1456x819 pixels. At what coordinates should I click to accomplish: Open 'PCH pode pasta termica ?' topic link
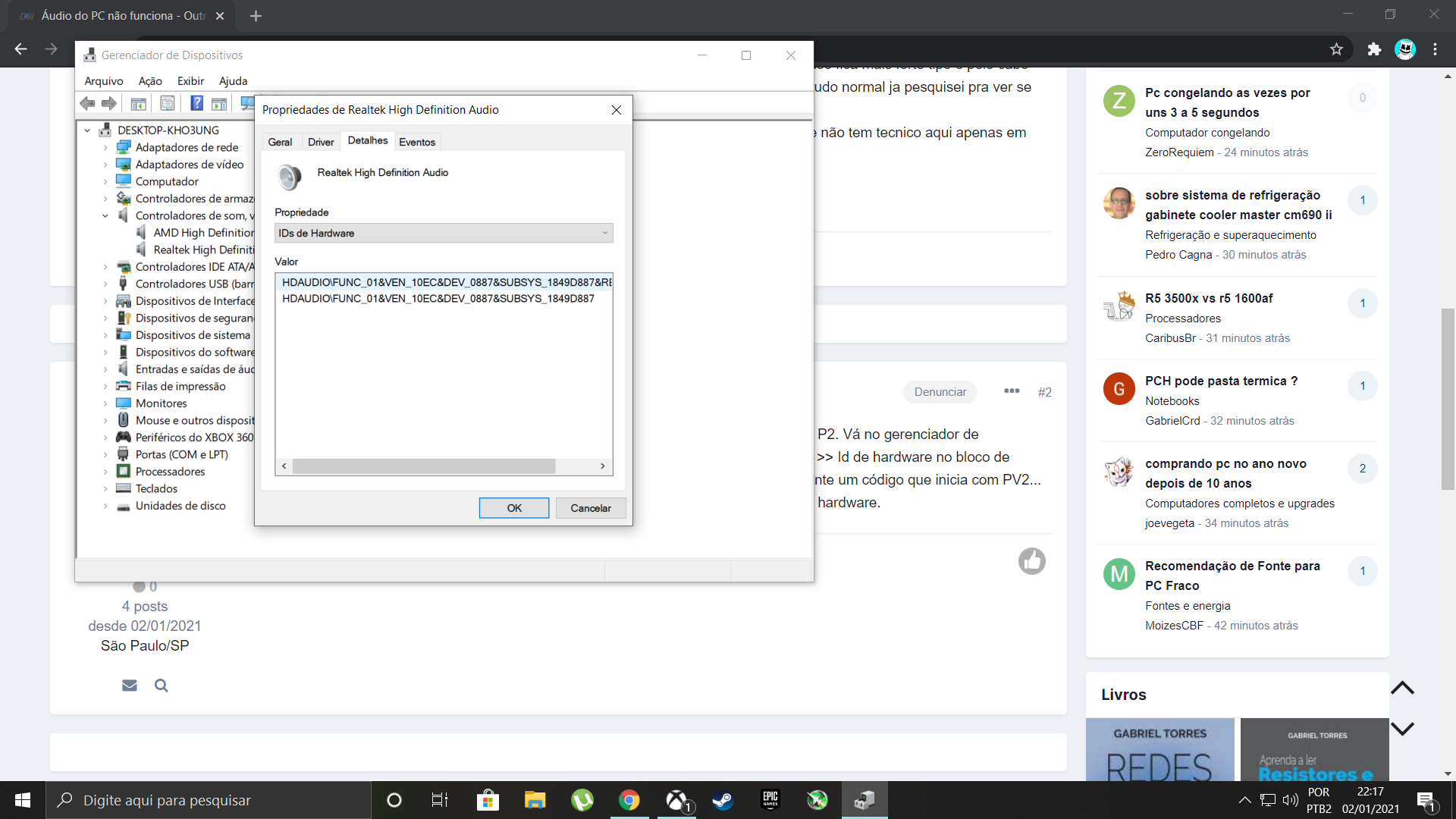[x=1221, y=381]
